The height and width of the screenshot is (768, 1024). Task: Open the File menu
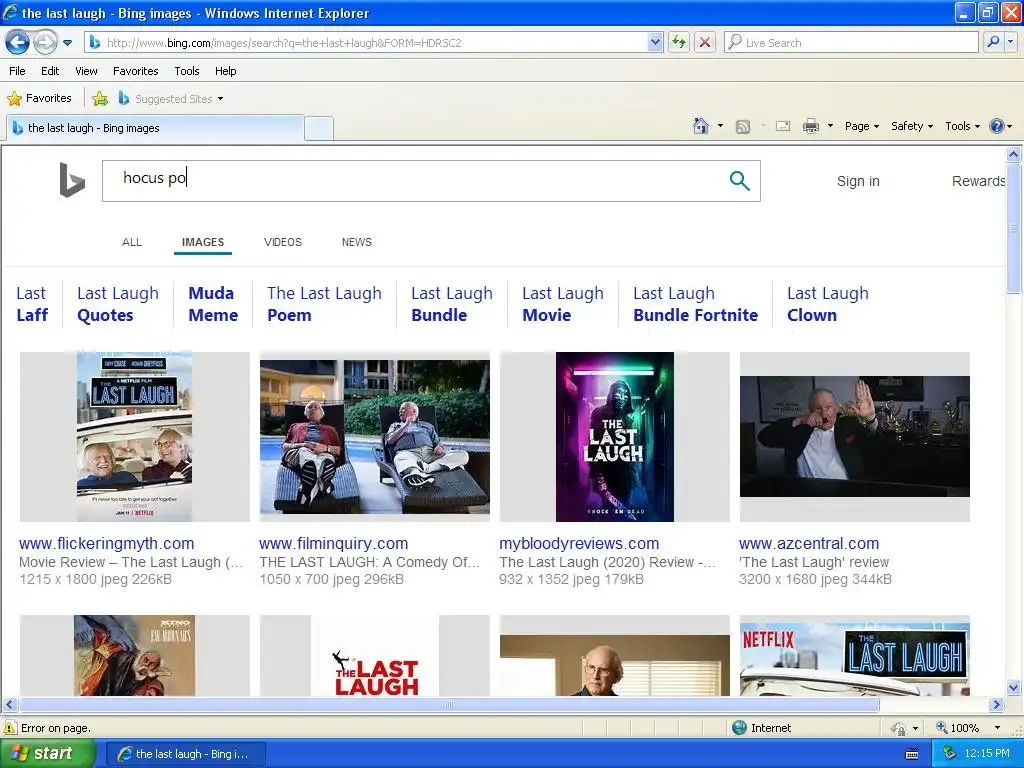(18, 71)
